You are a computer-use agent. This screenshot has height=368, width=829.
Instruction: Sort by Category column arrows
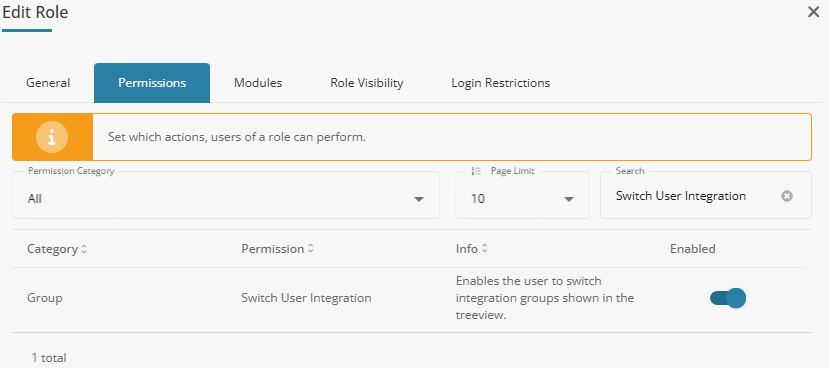[x=85, y=249]
